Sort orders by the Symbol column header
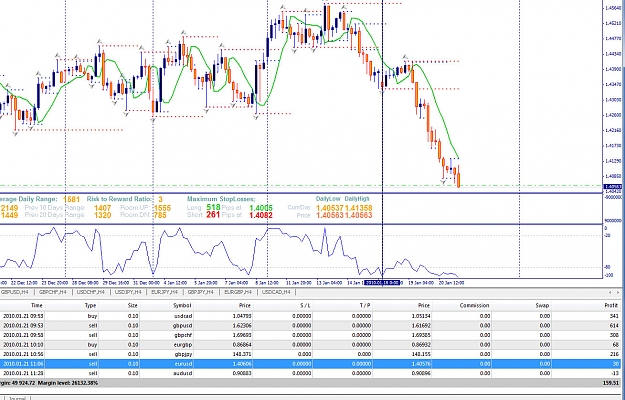625x400 pixels. coord(182,306)
